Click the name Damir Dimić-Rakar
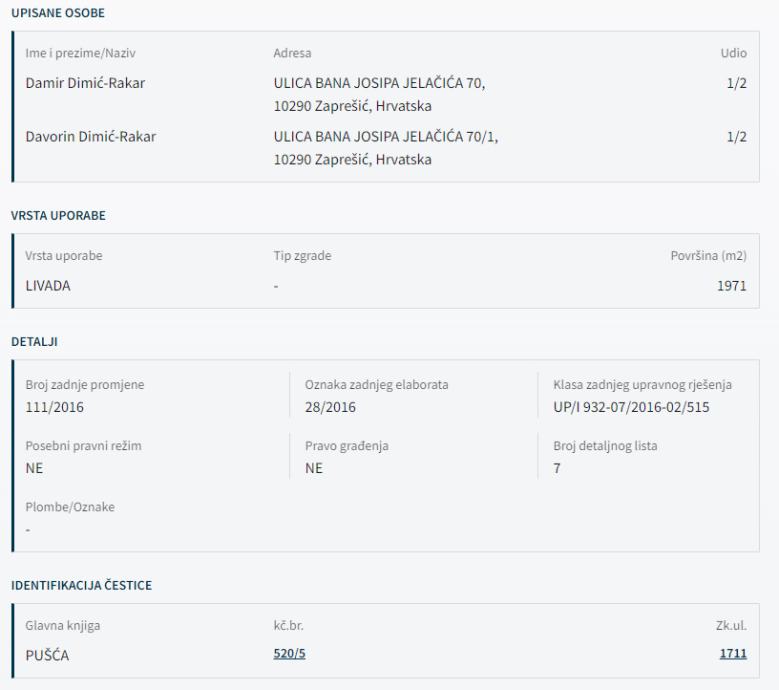The width and height of the screenshot is (779, 690). (x=85, y=82)
